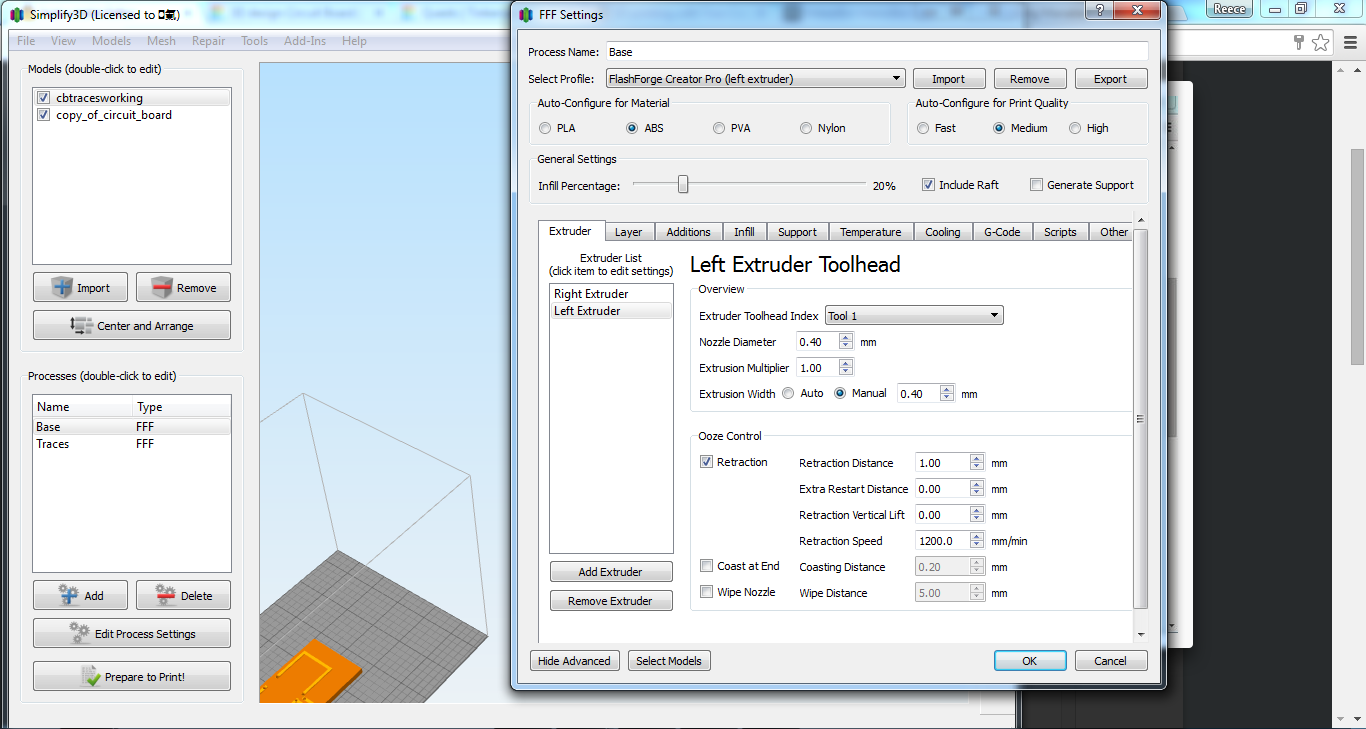Toggle Include Raft checkbox
The width and height of the screenshot is (1366, 729).
click(x=928, y=185)
